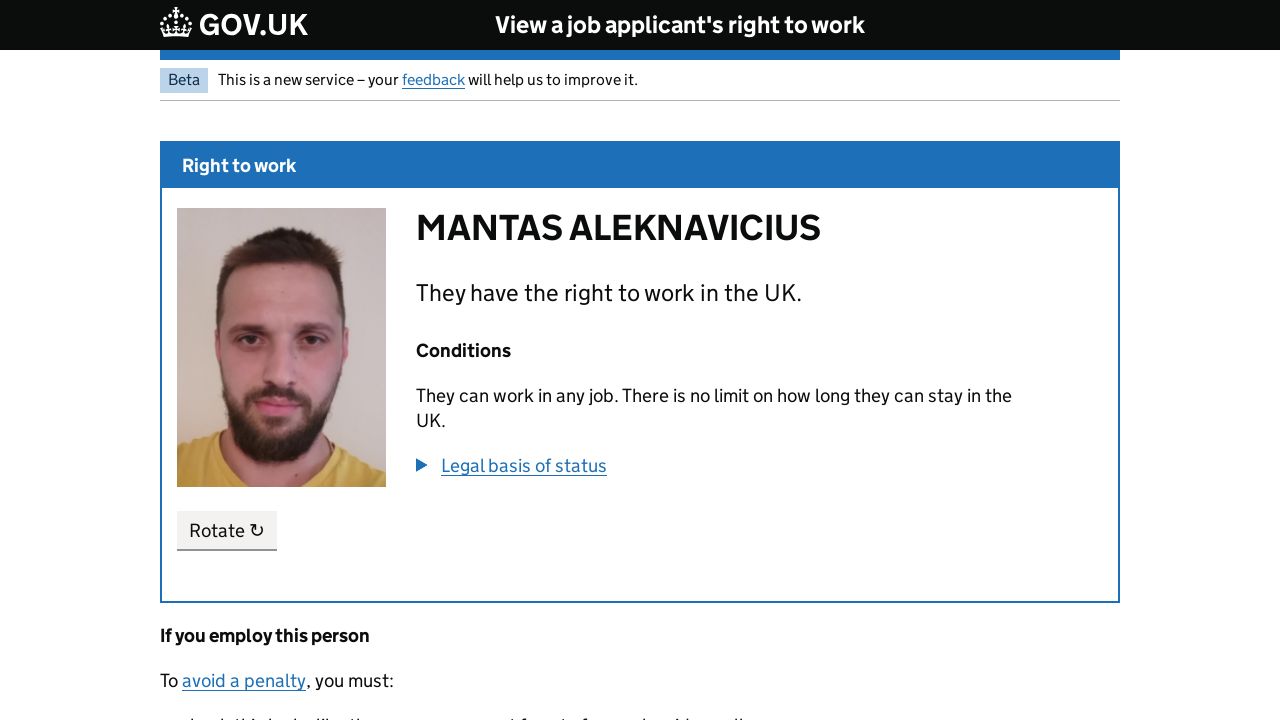
Task: Click the circular rotate arrow icon
Action: point(257,530)
